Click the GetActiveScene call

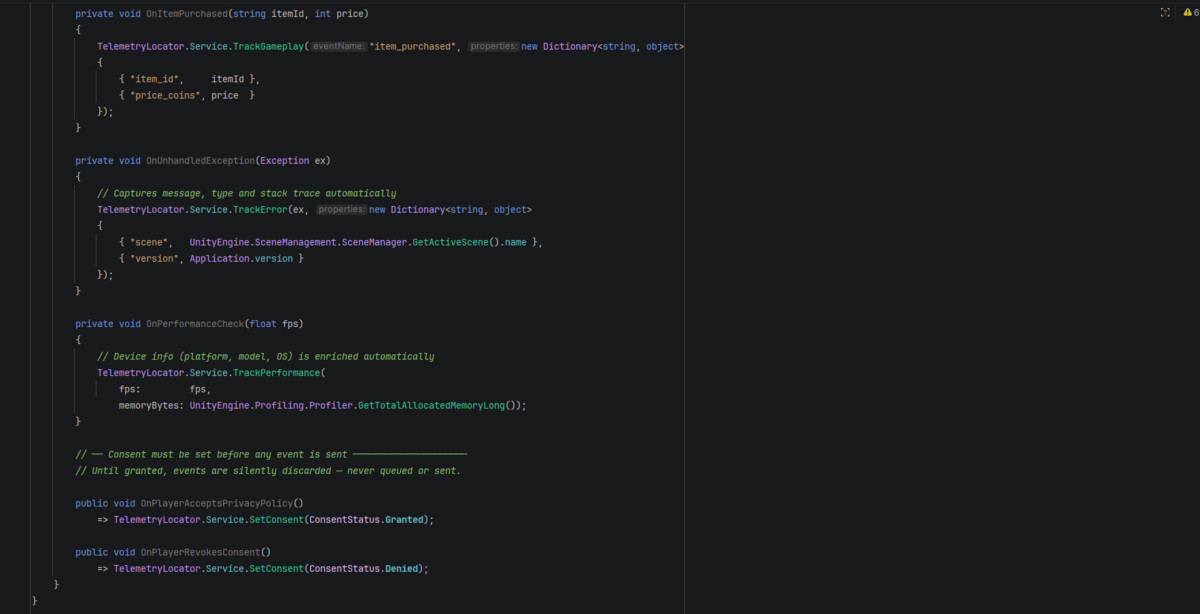pos(449,242)
